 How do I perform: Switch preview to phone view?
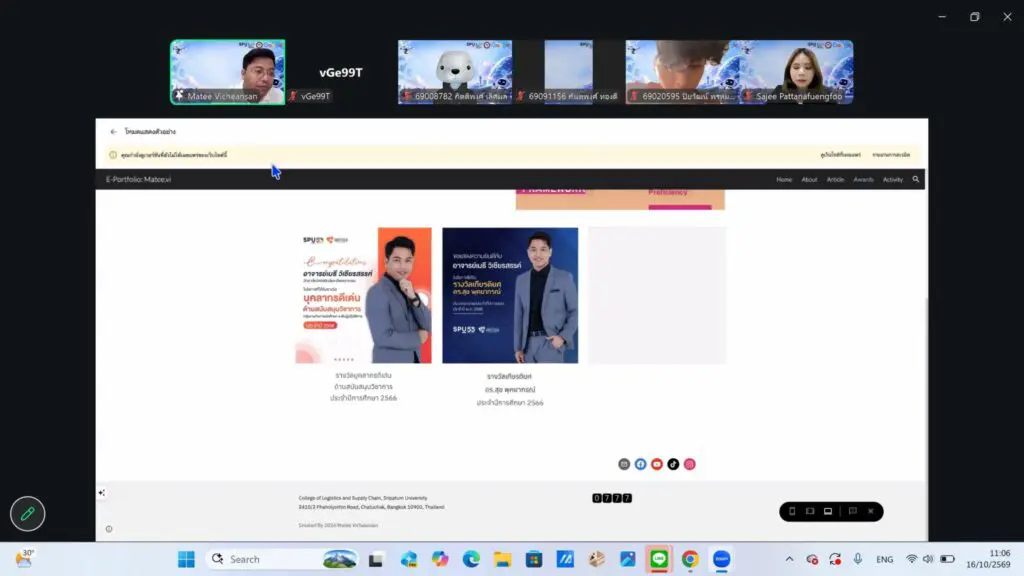[x=792, y=511]
